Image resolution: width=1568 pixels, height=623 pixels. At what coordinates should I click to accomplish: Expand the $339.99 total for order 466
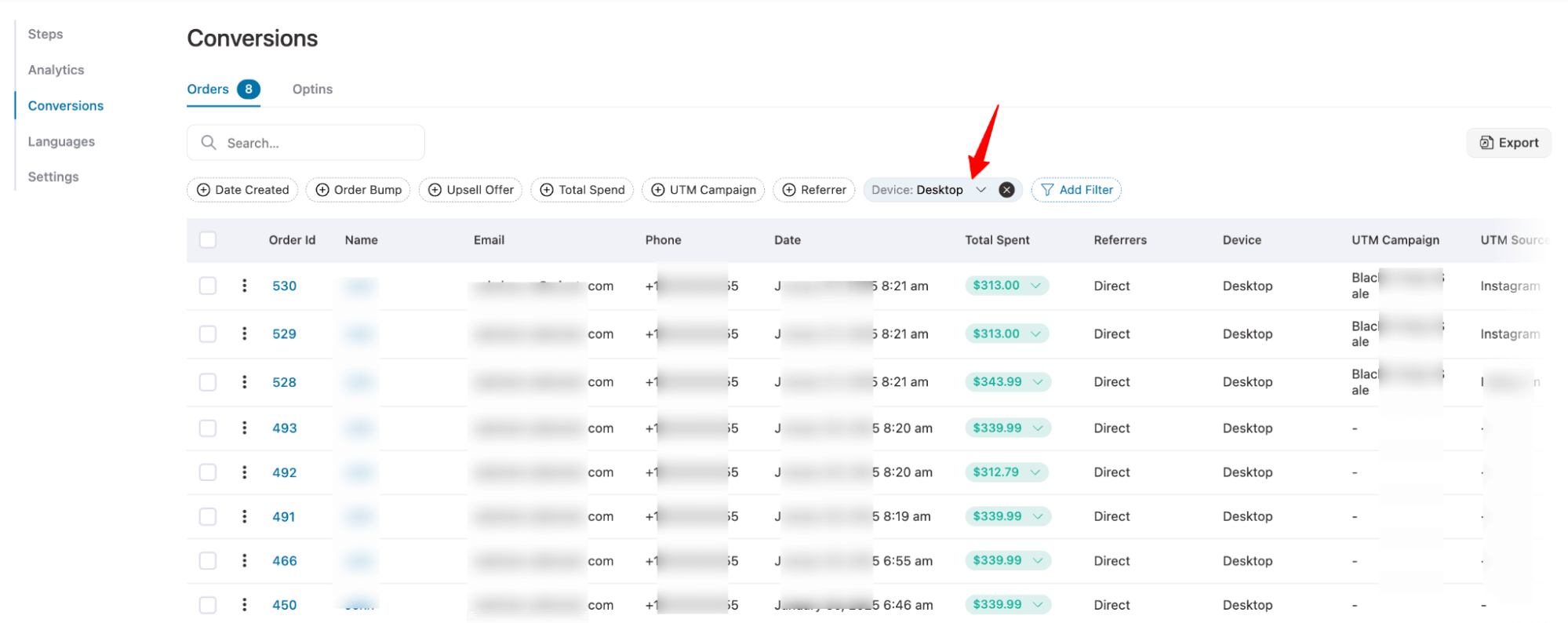[x=1007, y=560]
